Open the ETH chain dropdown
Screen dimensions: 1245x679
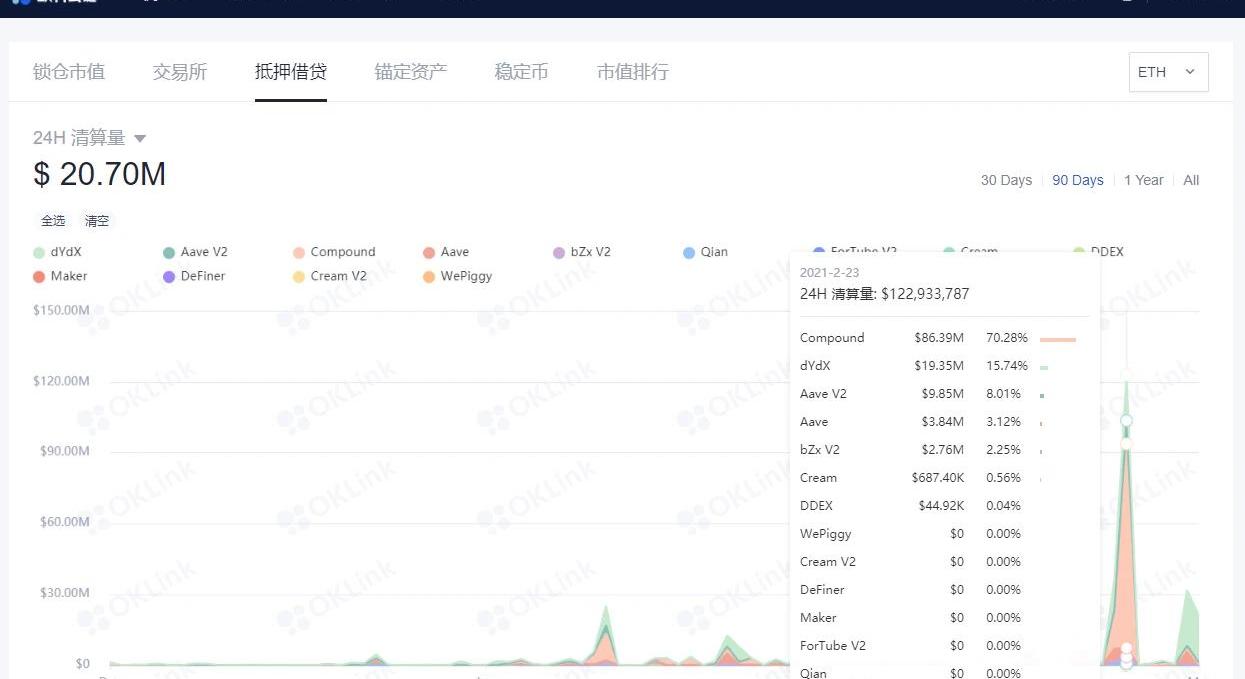(1167, 72)
